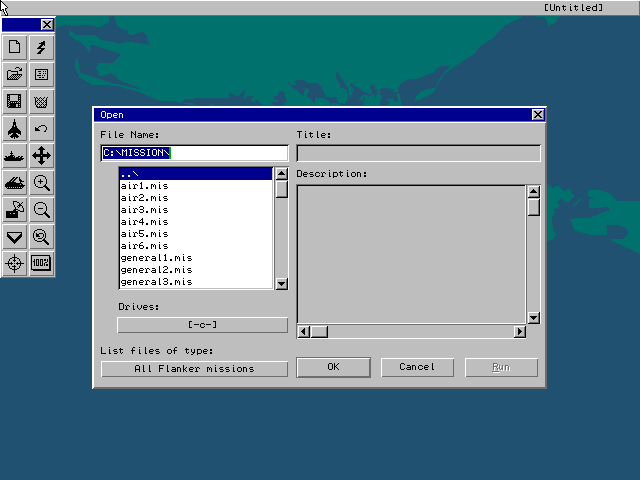The image size is (640, 480).
Task: Click the new mission blank page icon
Action: click(15, 47)
